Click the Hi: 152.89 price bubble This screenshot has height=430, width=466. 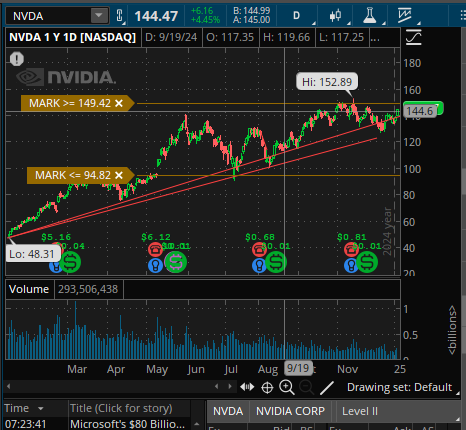[x=327, y=82]
